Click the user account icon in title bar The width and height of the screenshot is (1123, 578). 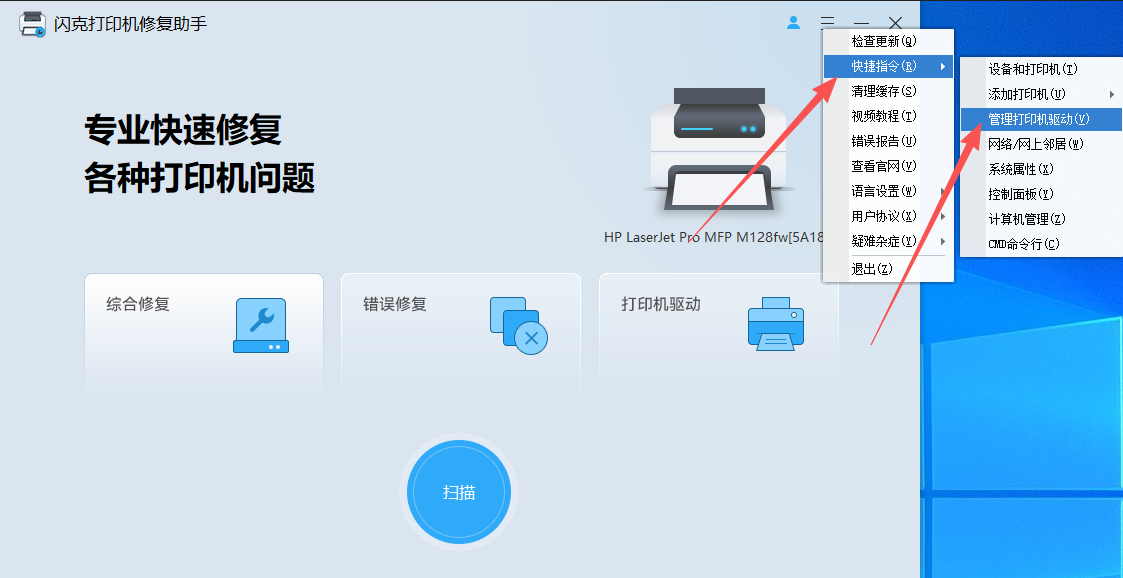pyautogui.click(x=793, y=22)
